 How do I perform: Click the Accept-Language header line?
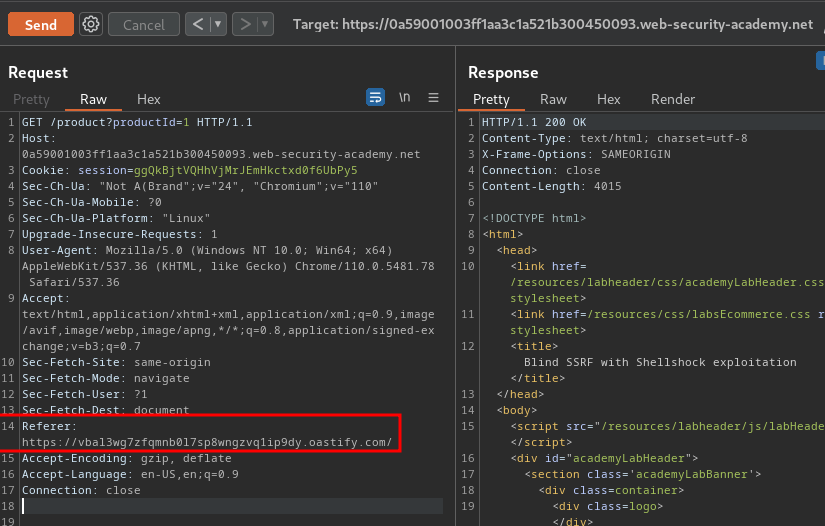click(x=130, y=474)
